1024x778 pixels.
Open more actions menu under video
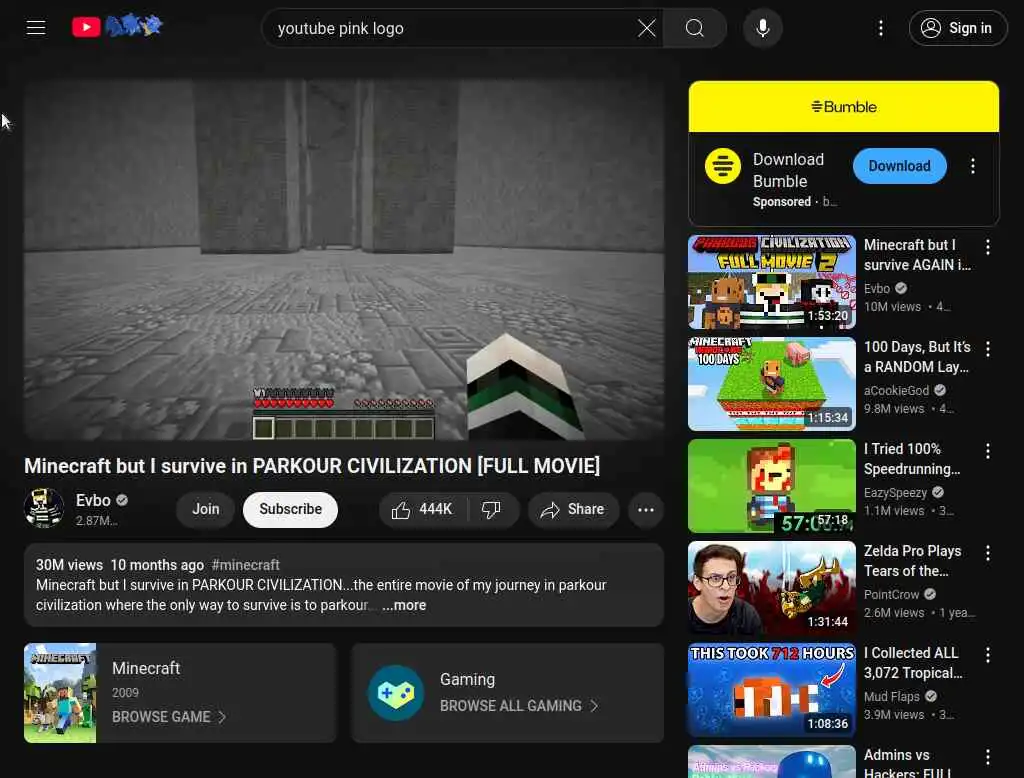pyautogui.click(x=645, y=510)
